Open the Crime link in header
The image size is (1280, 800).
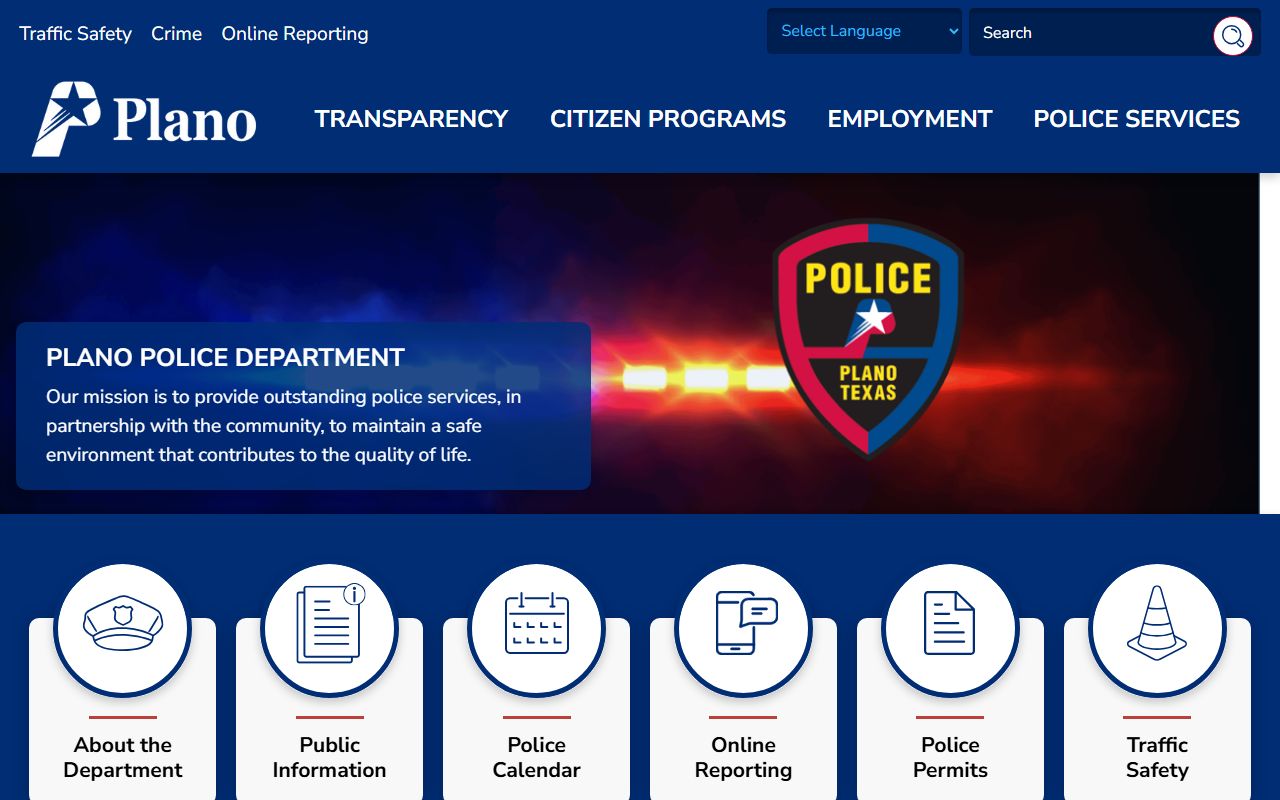[177, 34]
